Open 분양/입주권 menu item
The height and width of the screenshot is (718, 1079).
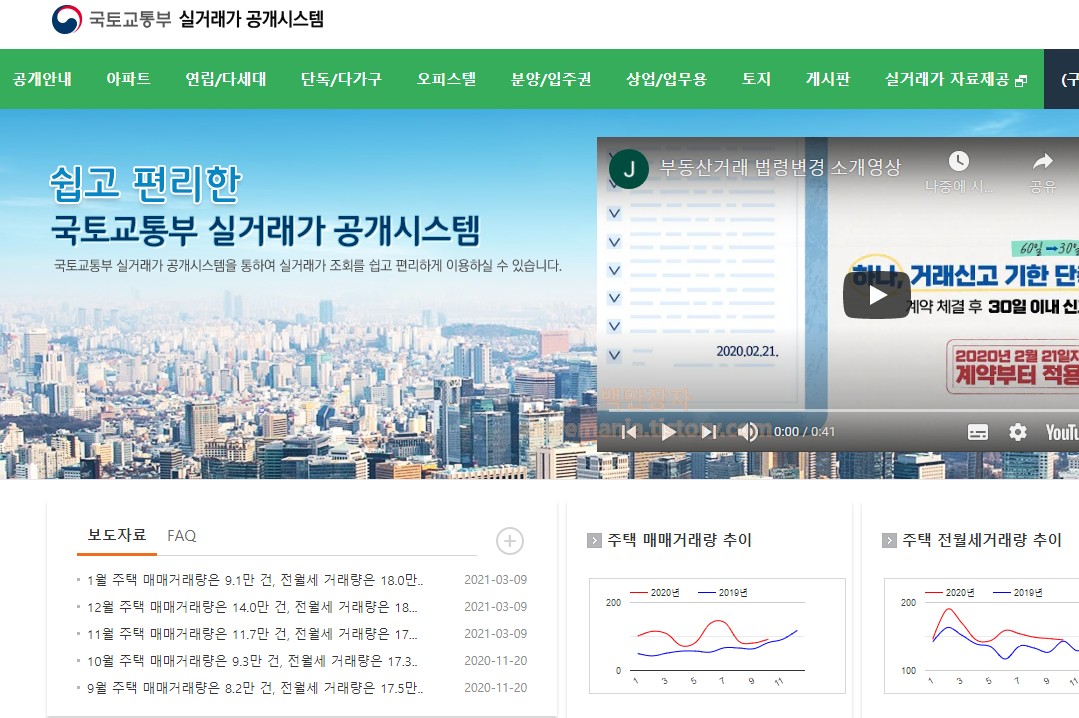(x=551, y=79)
